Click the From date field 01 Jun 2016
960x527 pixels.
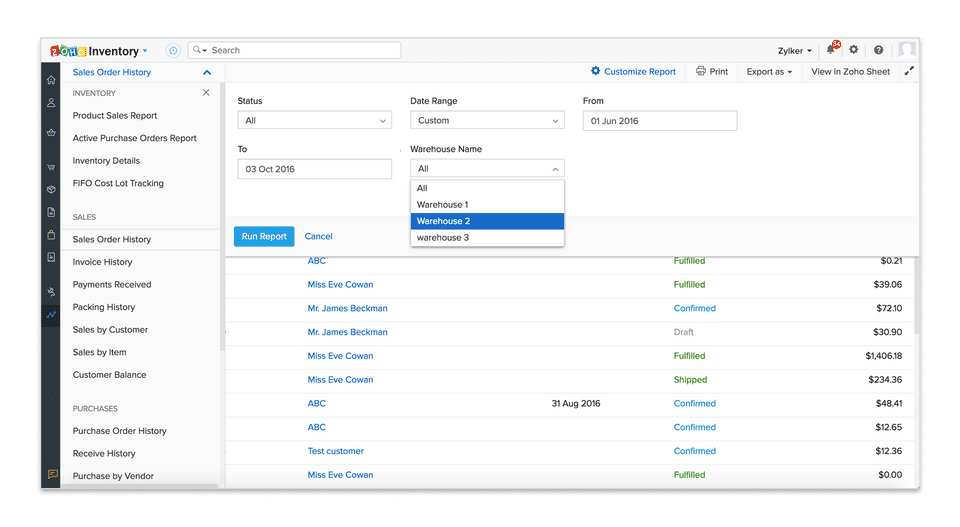(660, 121)
